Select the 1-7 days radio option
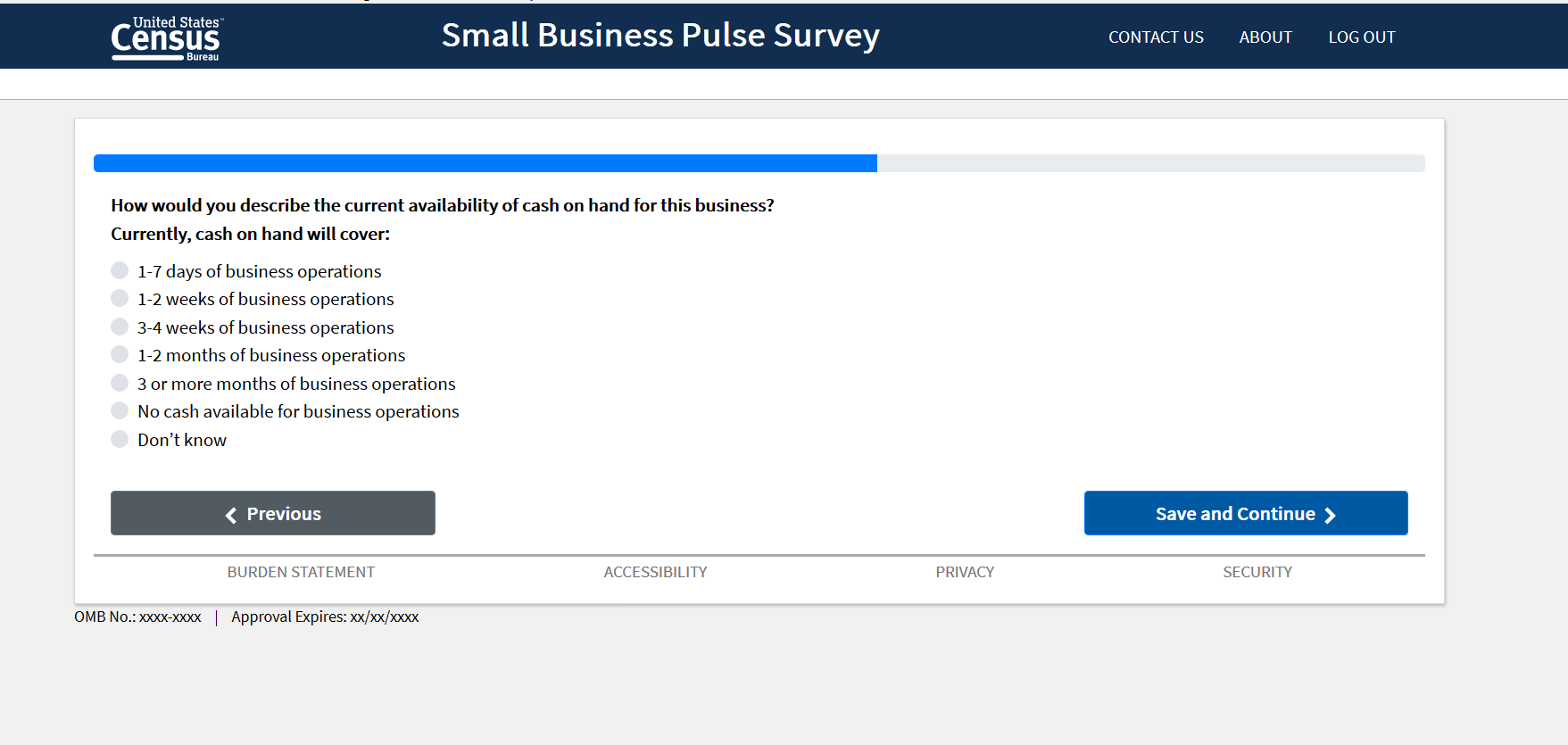The width and height of the screenshot is (1568, 745). (120, 270)
